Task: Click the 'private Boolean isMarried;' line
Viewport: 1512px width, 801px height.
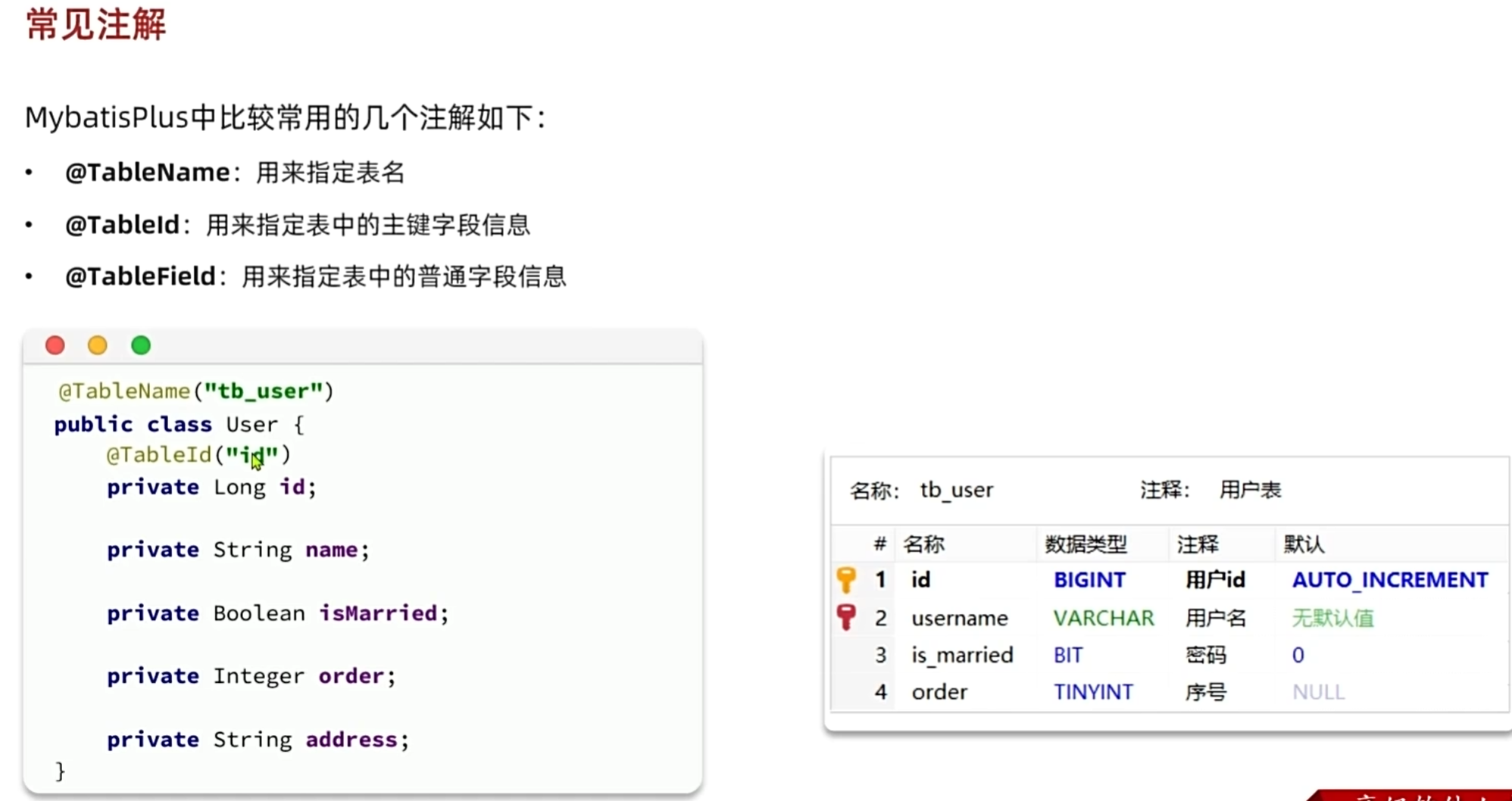Action: click(x=278, y=613)
